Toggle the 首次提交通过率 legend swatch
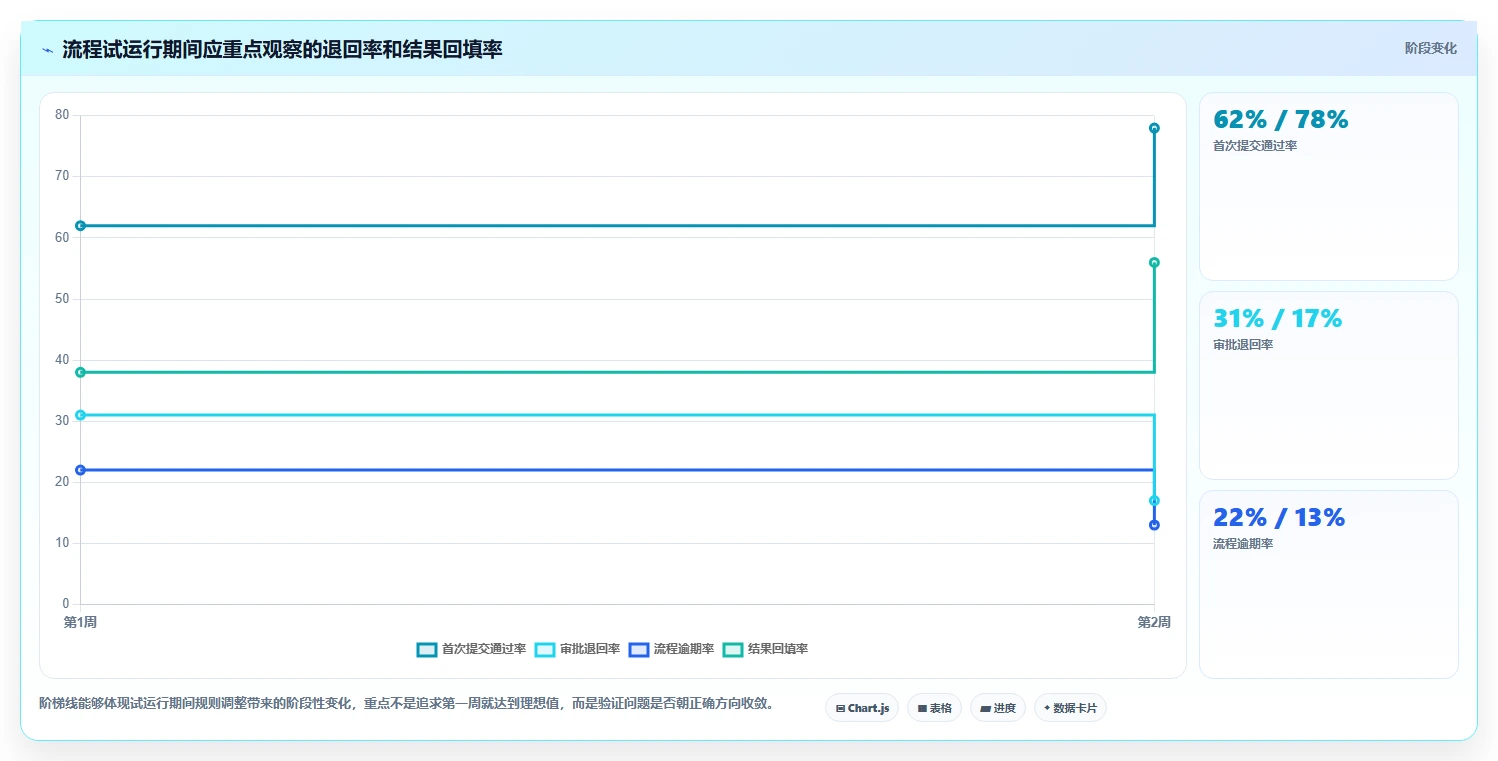Screen dimensions: 1498x761 (x=427, y=649)
